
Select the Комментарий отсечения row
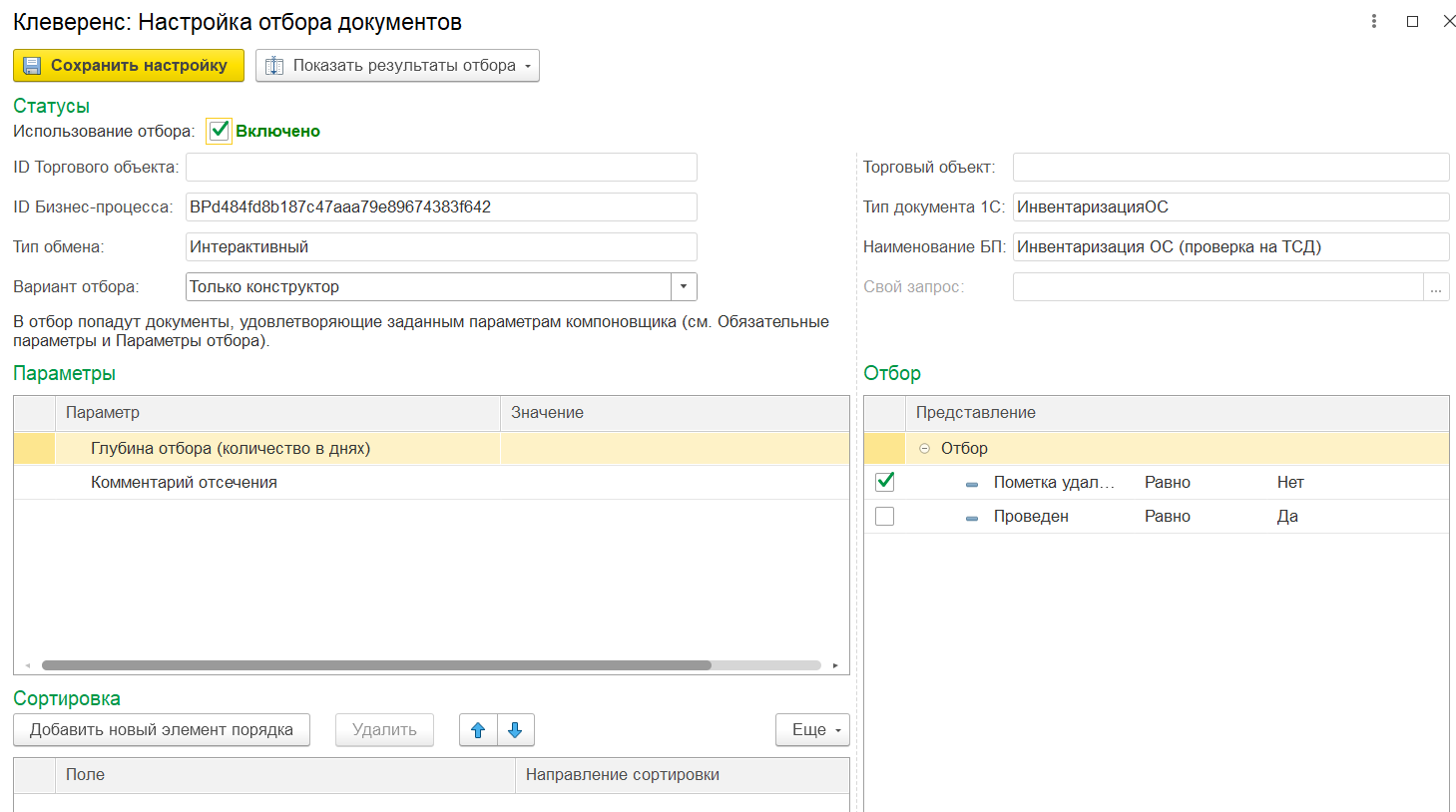click(x=431, y=483)
